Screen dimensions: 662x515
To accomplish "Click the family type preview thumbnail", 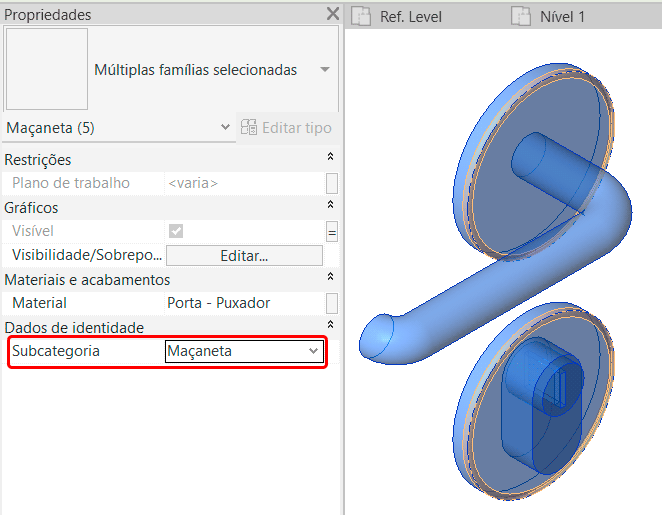I will [x=46, y=69].
